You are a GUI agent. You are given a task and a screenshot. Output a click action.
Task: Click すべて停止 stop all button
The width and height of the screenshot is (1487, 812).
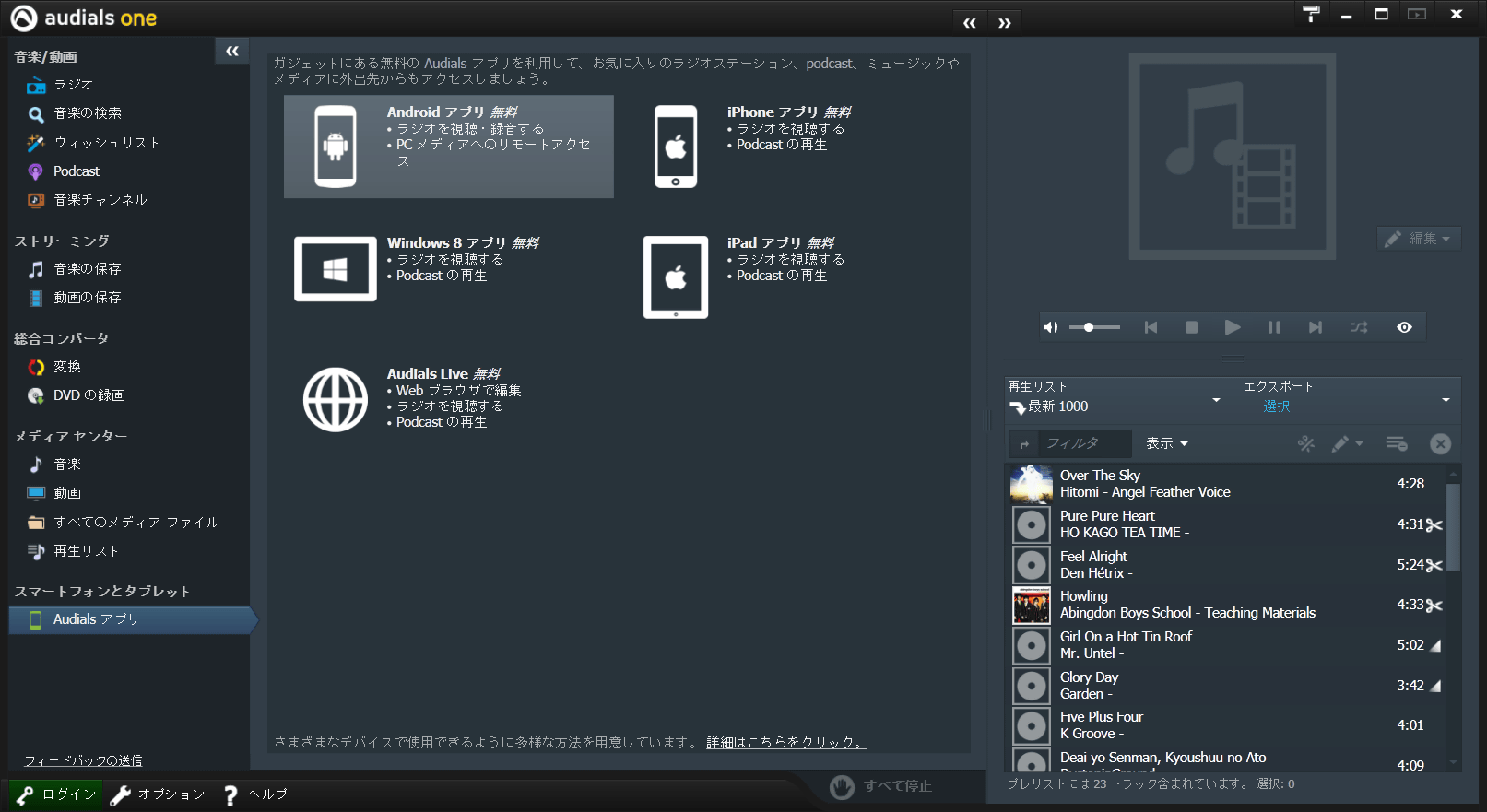point(881,786)
